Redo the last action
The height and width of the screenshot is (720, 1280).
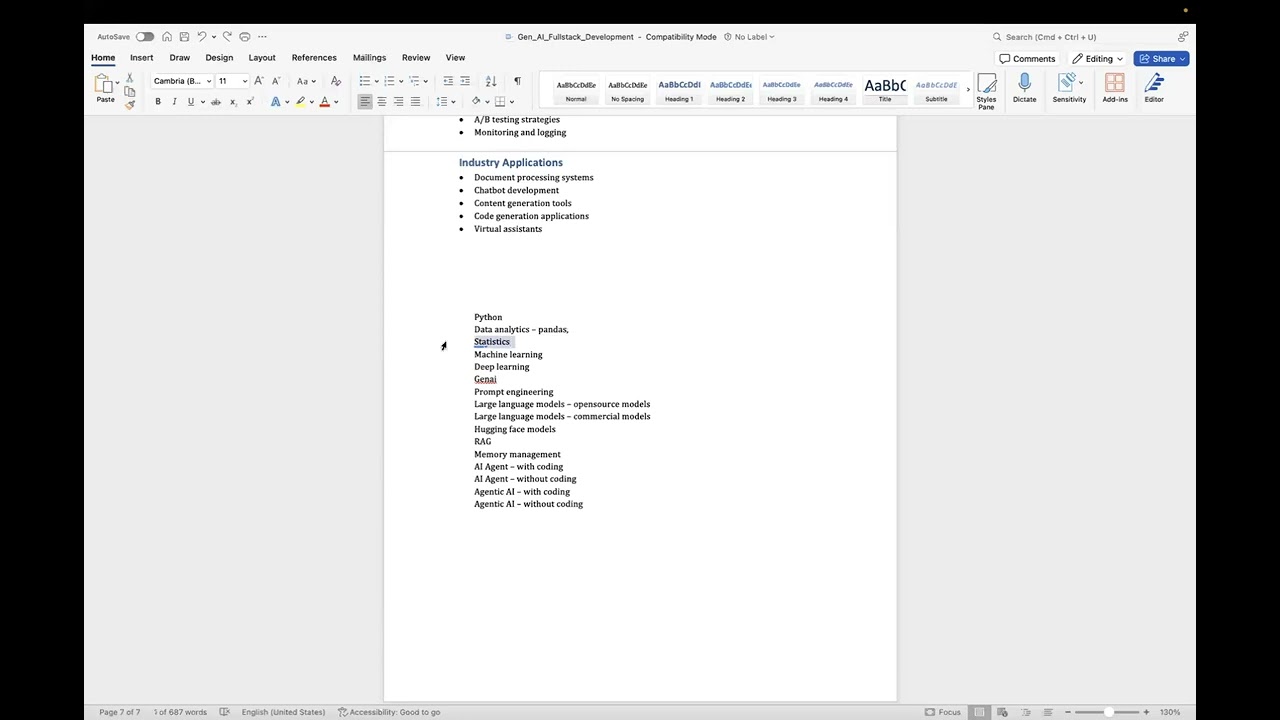[x=227, y=37]
